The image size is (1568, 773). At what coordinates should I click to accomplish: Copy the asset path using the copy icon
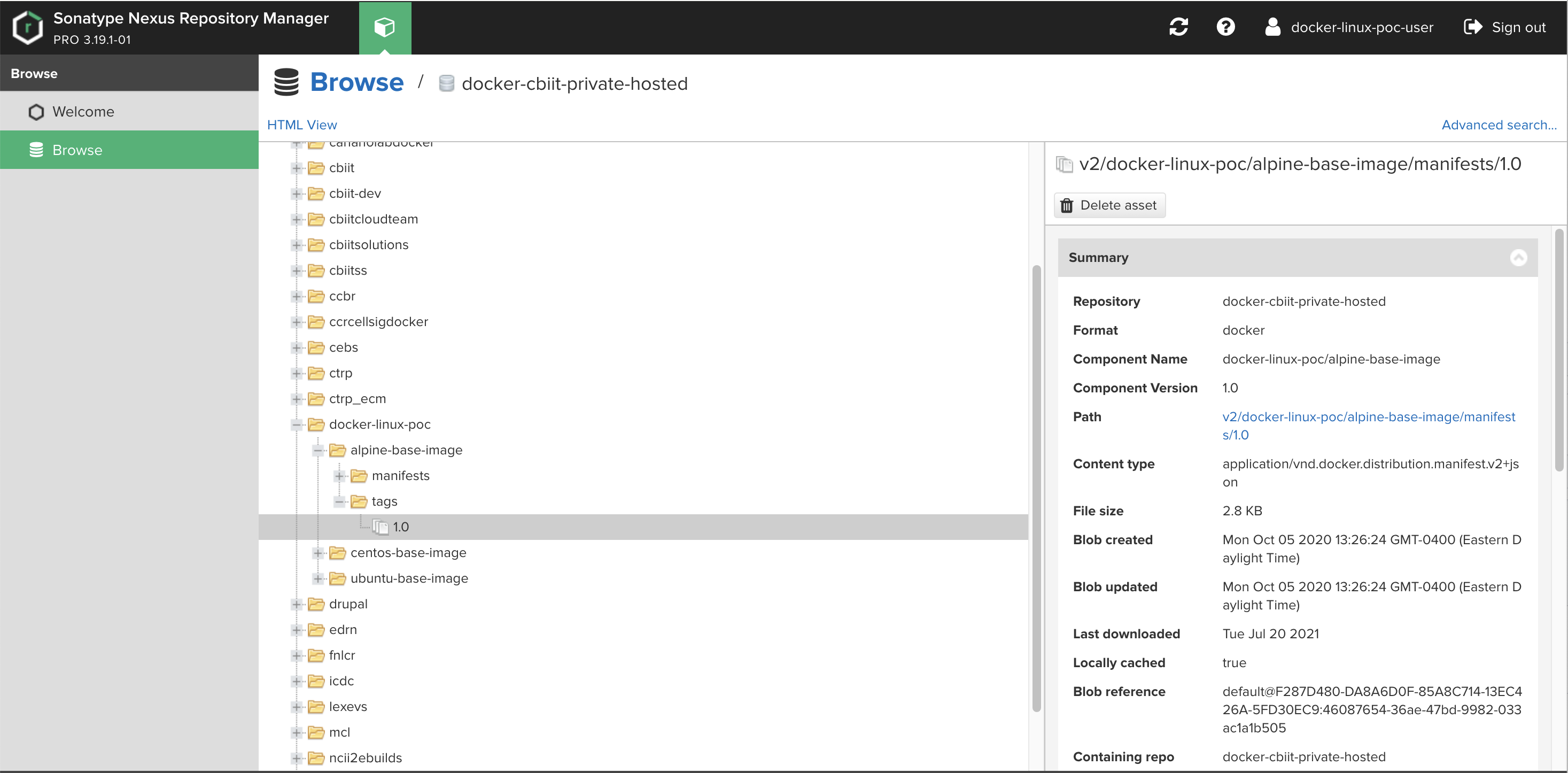click(1065, 163)
